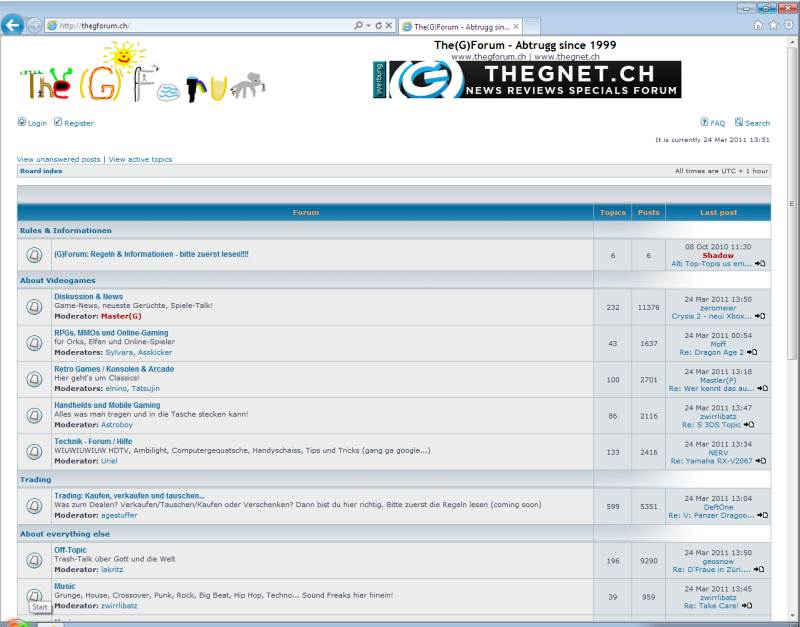
Task: Open Handhelds und Mobile Gaming forum
Action: point(107,405)
